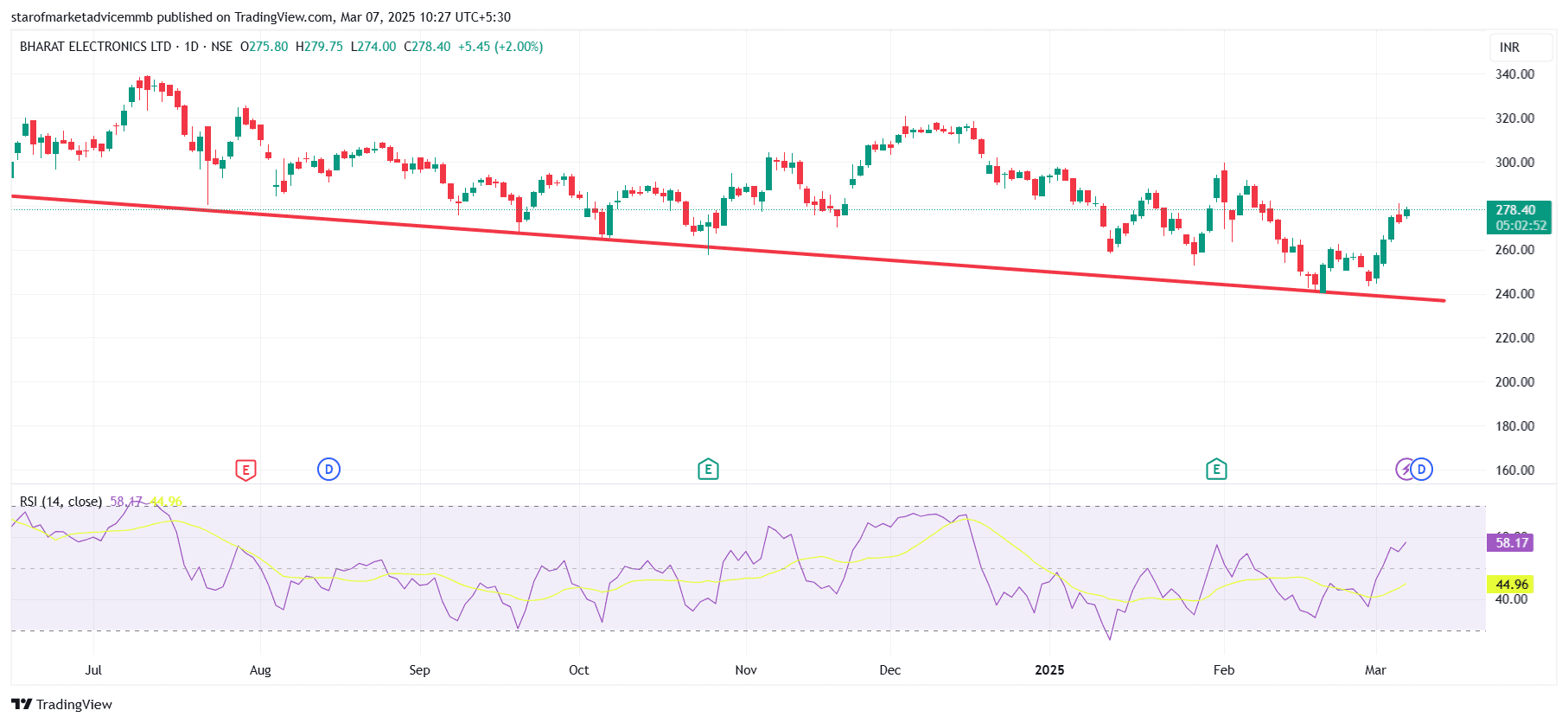Click the open price value 275.80
This screenshot has width=1568, height=723.
pos(268,47)
